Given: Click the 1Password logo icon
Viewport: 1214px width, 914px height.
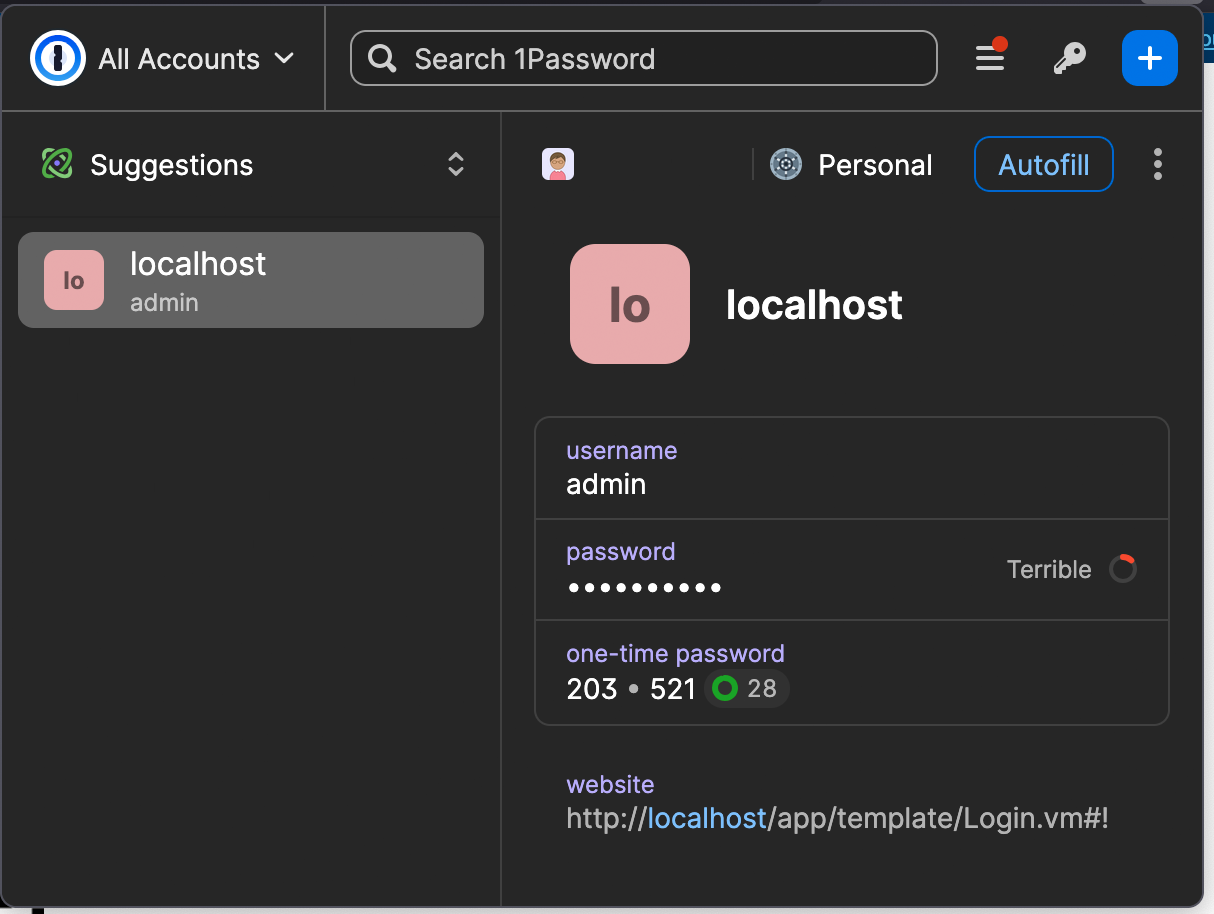Looking at the screenshot, I should (x=57, y=59).
